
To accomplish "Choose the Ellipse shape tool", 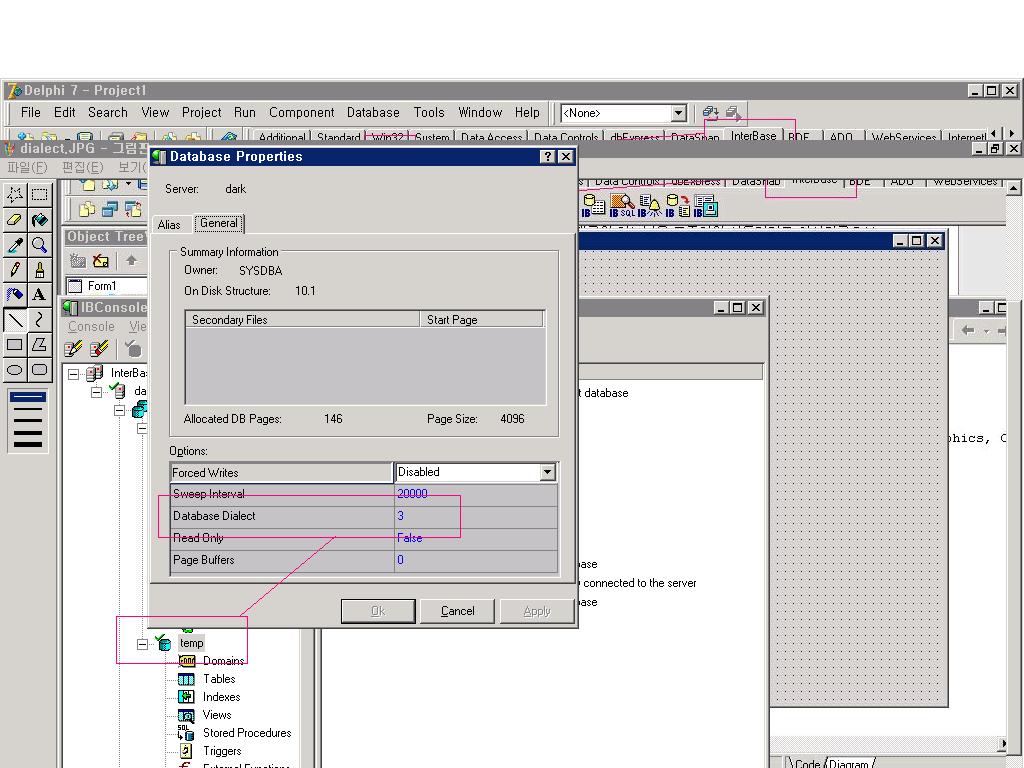I will [x=15, y=370].
